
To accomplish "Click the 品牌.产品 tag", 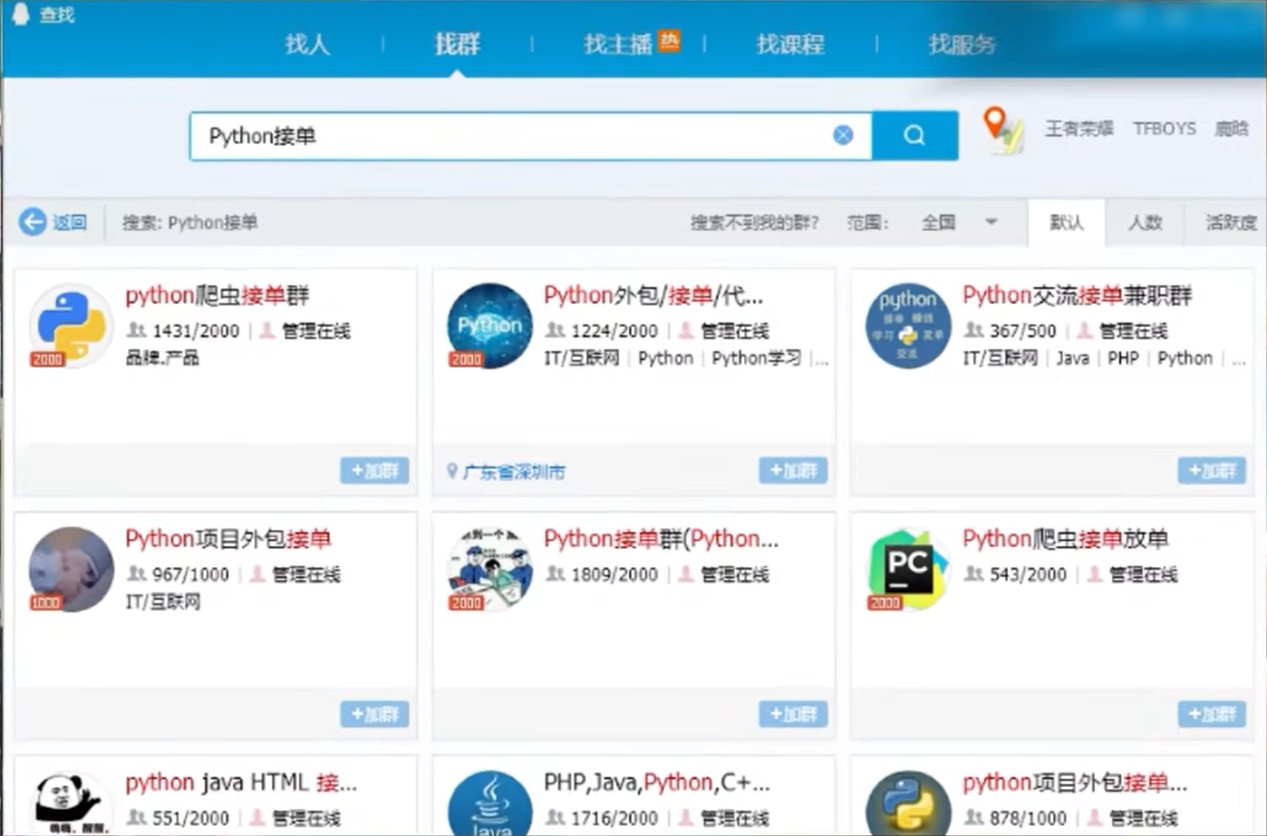I will (x=162, y=358).
